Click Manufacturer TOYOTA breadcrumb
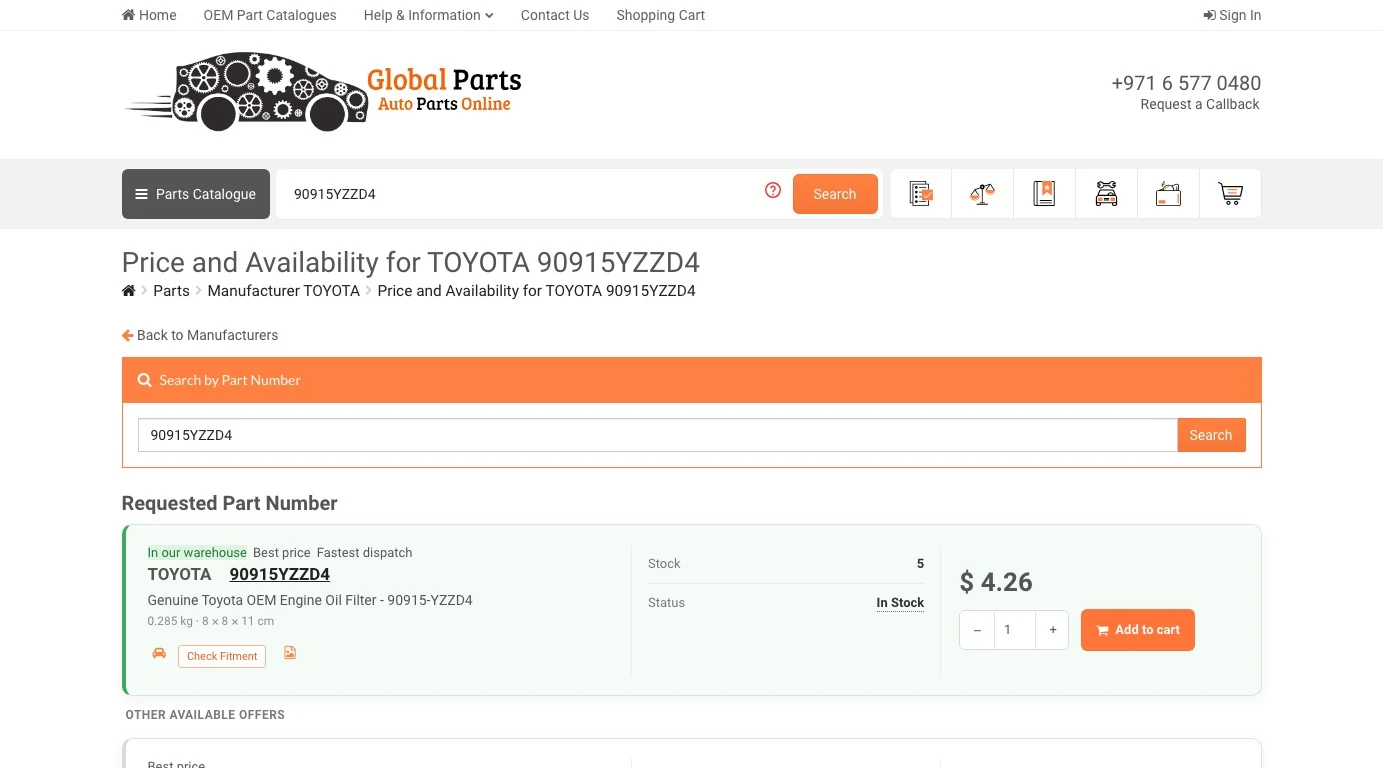The width and height of the screenshot is (1383, 768). (x=283, y=291)
